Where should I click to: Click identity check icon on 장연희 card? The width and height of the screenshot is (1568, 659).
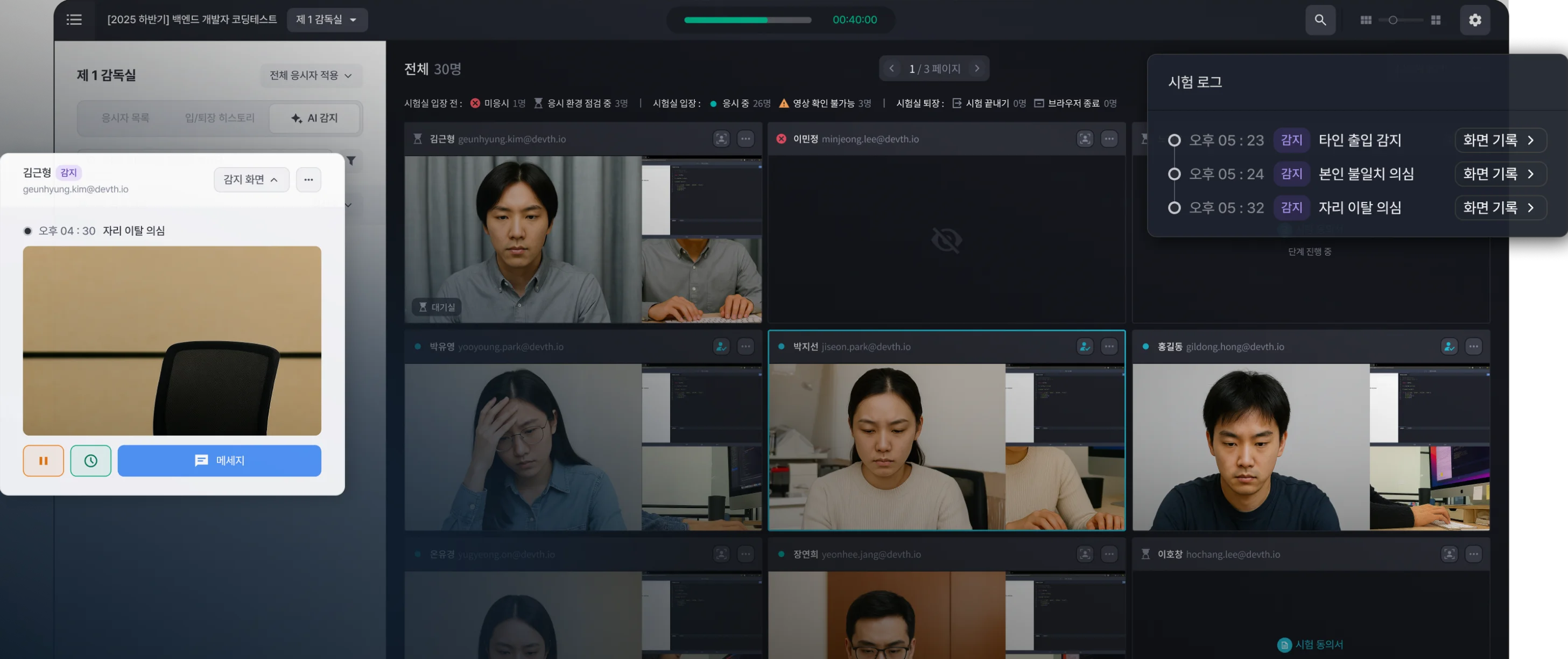coord(1085,554)
